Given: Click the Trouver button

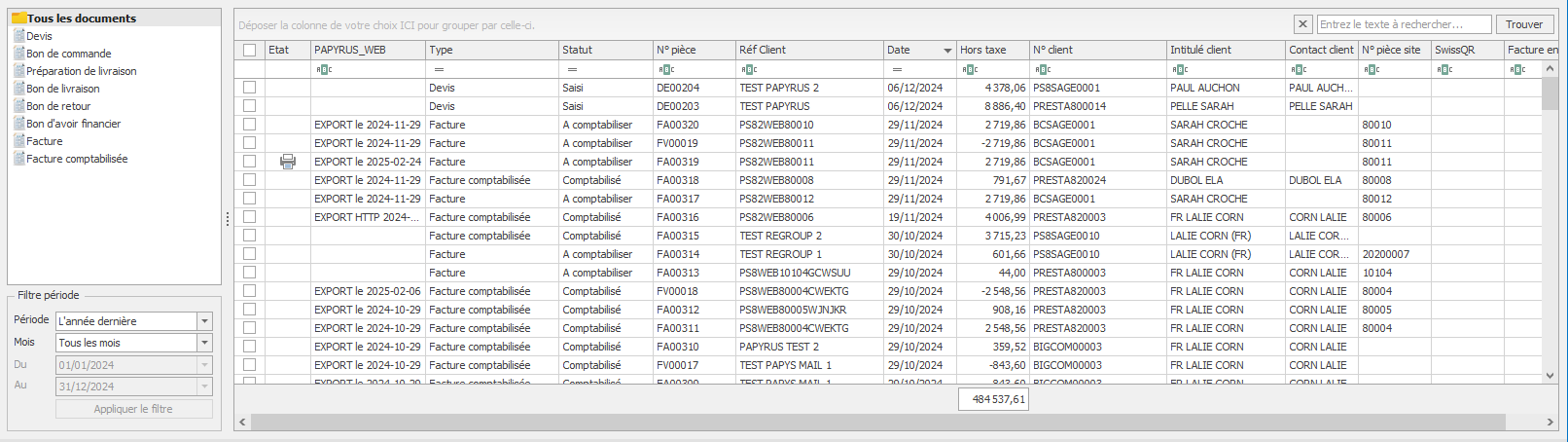Looking at the screenshot, I should [x=1523, y=24].
